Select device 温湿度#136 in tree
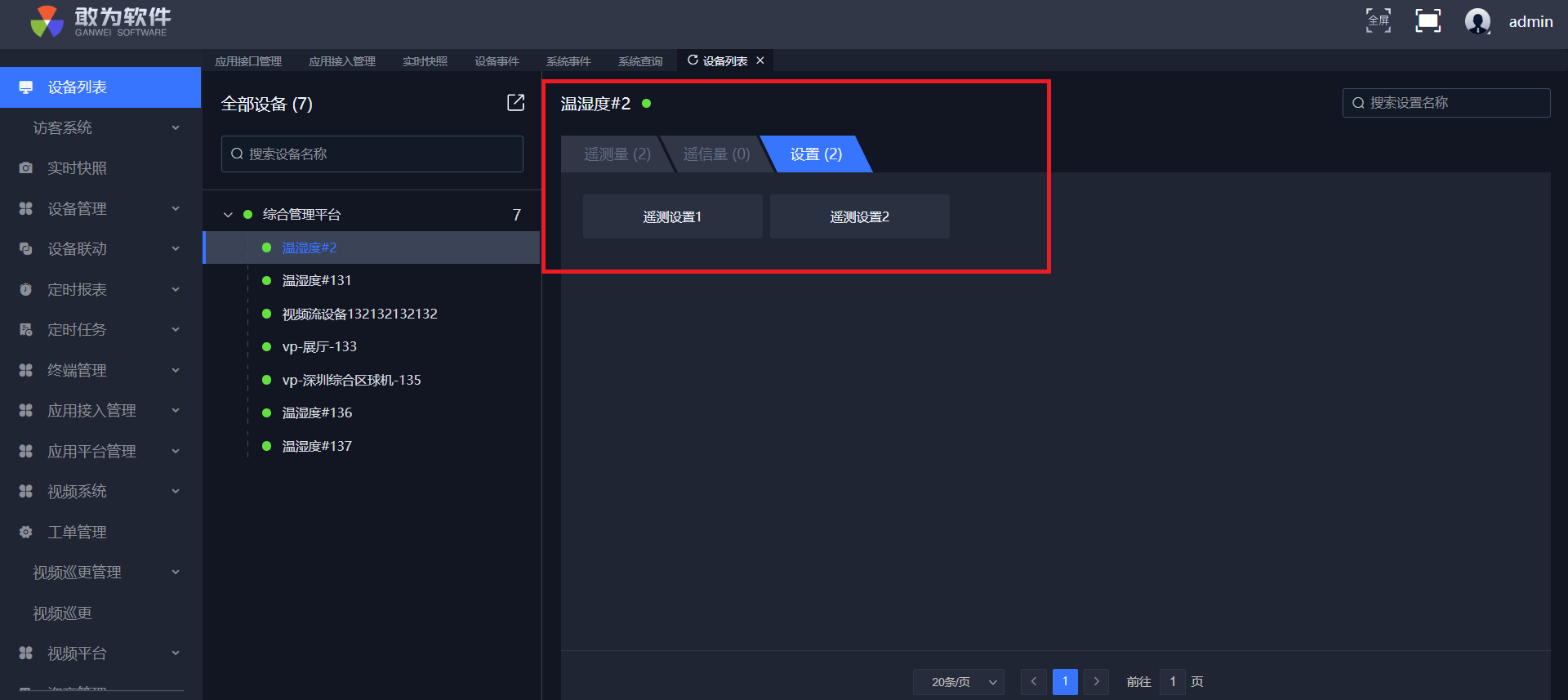The width and height of the screenshot is (1568, 700). click(x=317, y=412)
